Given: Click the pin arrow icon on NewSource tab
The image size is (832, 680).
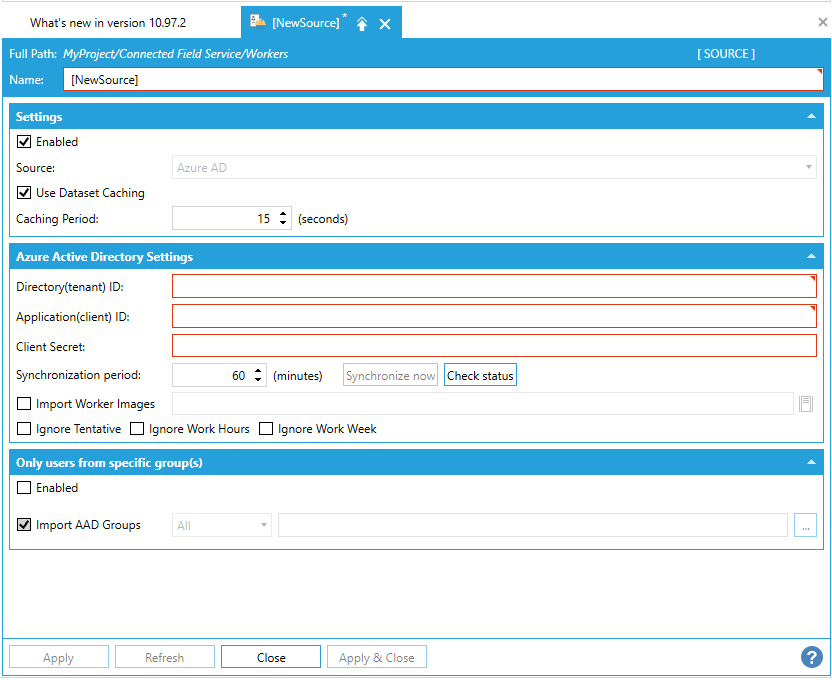Looking at the screenshot, I should click(362, 23).
